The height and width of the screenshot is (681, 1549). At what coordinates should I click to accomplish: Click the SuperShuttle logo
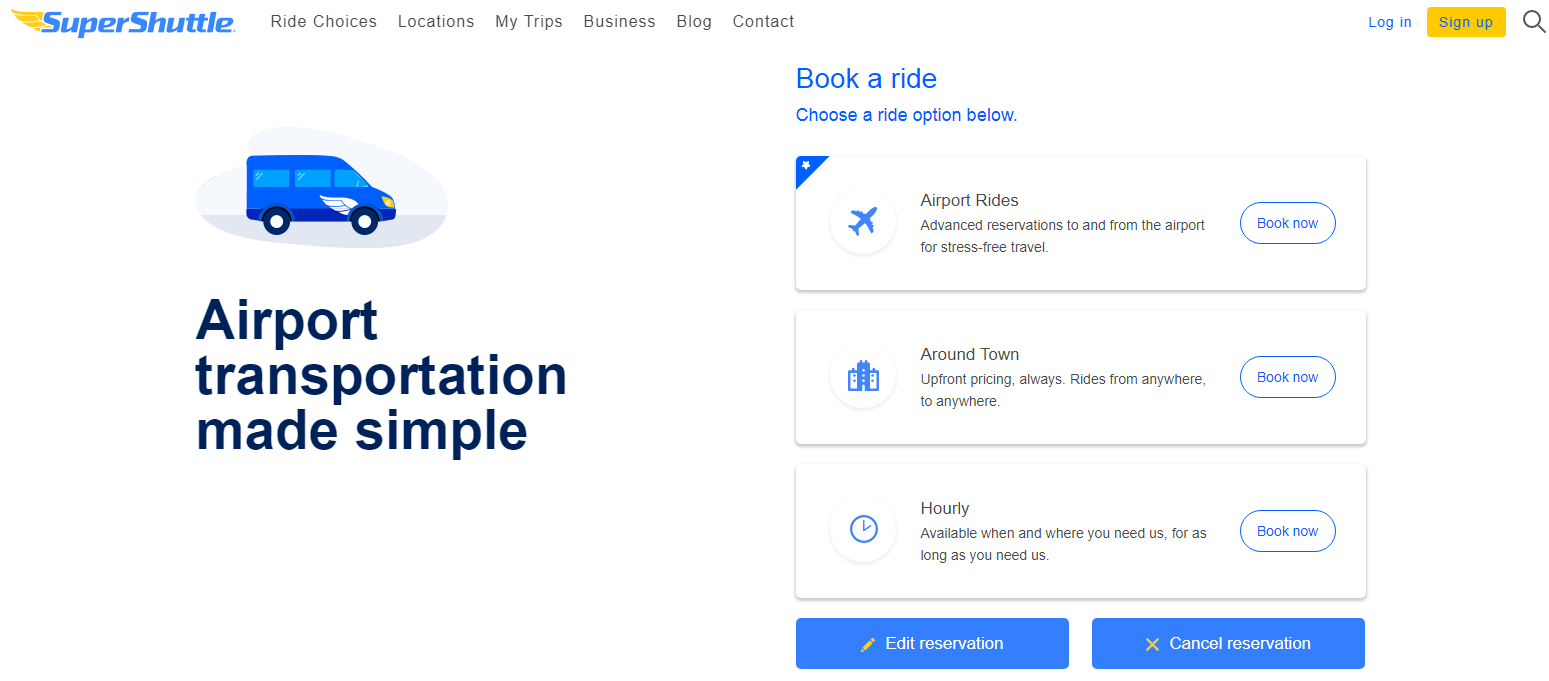point(123,21)
